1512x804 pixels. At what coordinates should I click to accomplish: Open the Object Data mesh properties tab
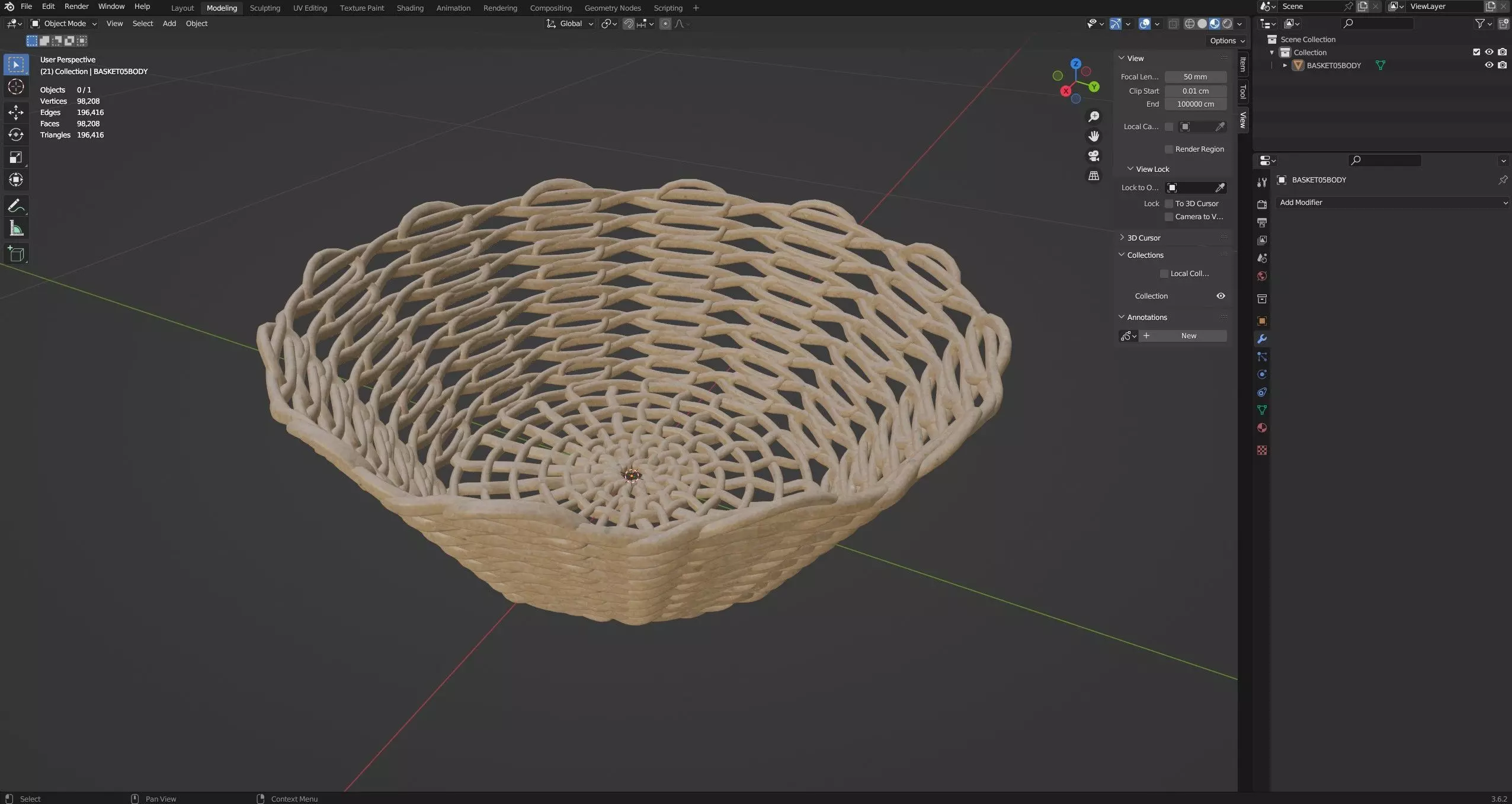click(1262, 410)
